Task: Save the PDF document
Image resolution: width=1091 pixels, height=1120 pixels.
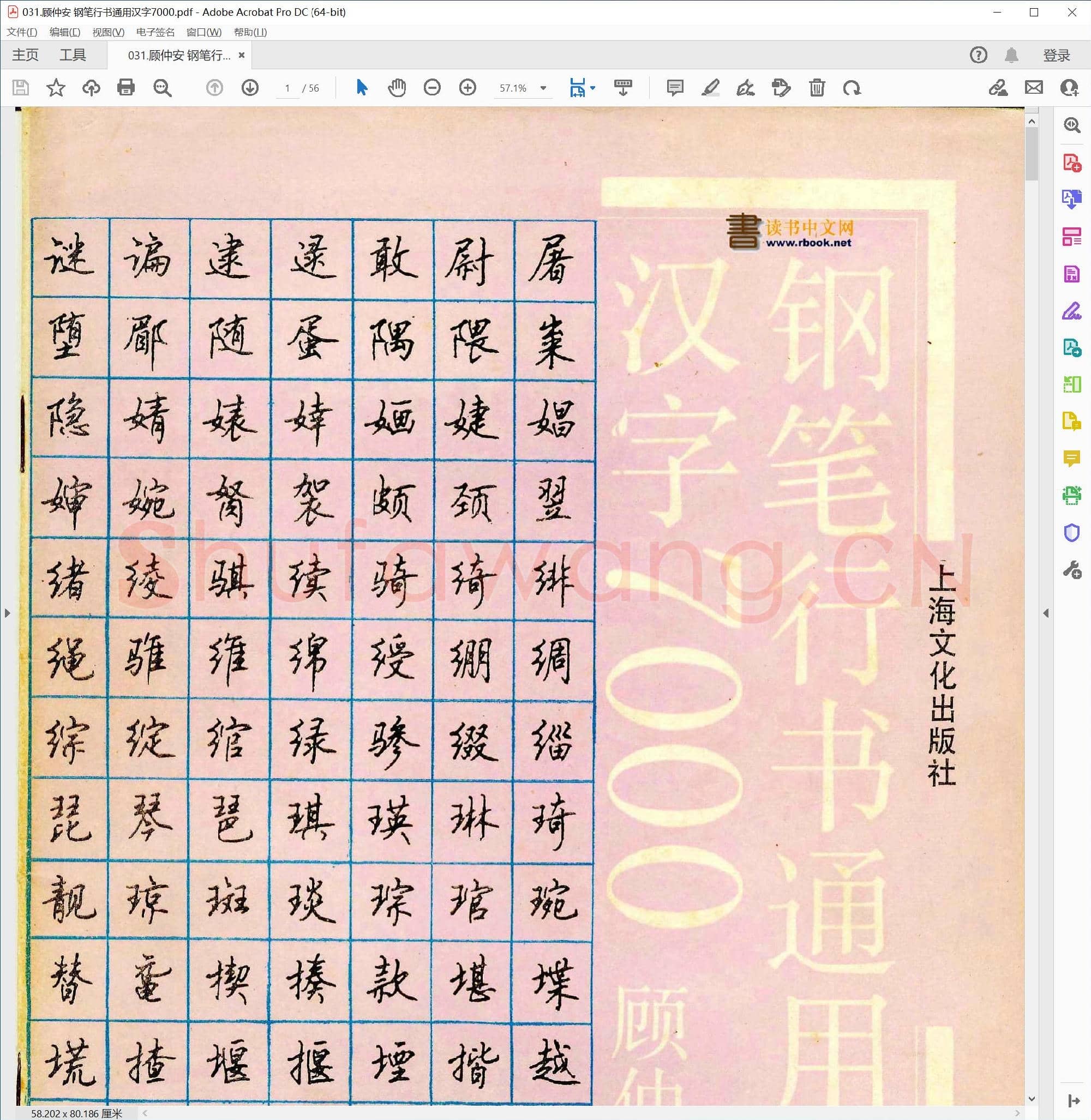Action: click(x=21, y=88)
